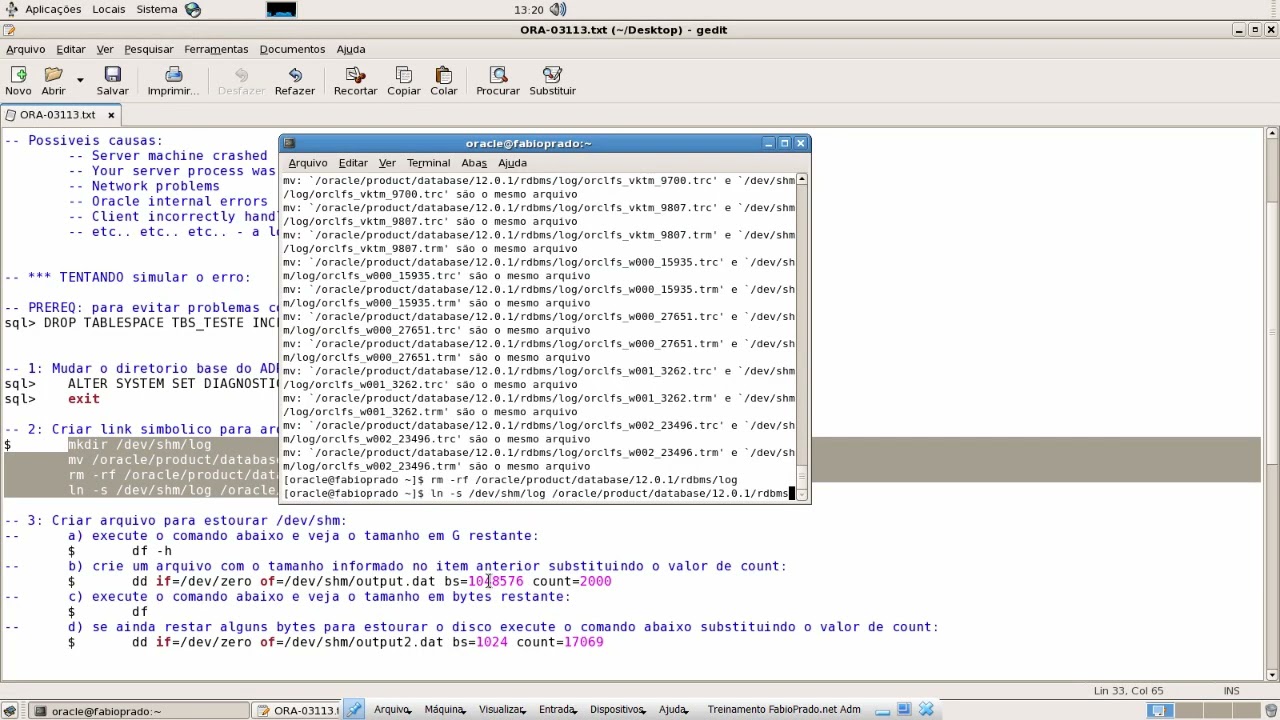Click the terminal window menu icon
This screenshot has height=720, width=1280.
289,143
